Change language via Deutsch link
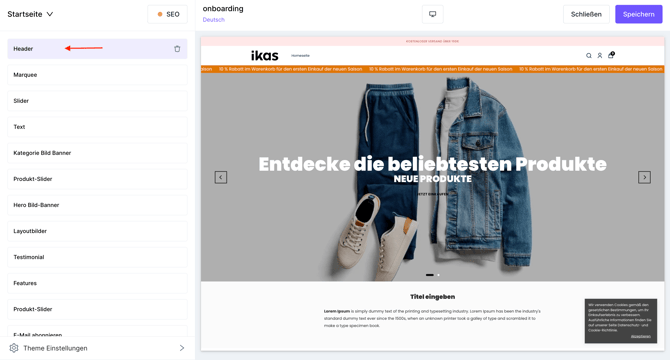 [214, 20]
